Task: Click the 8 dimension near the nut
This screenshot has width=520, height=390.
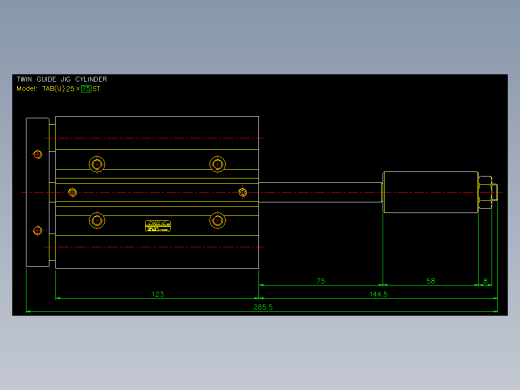Action: [x=485, y=281]
